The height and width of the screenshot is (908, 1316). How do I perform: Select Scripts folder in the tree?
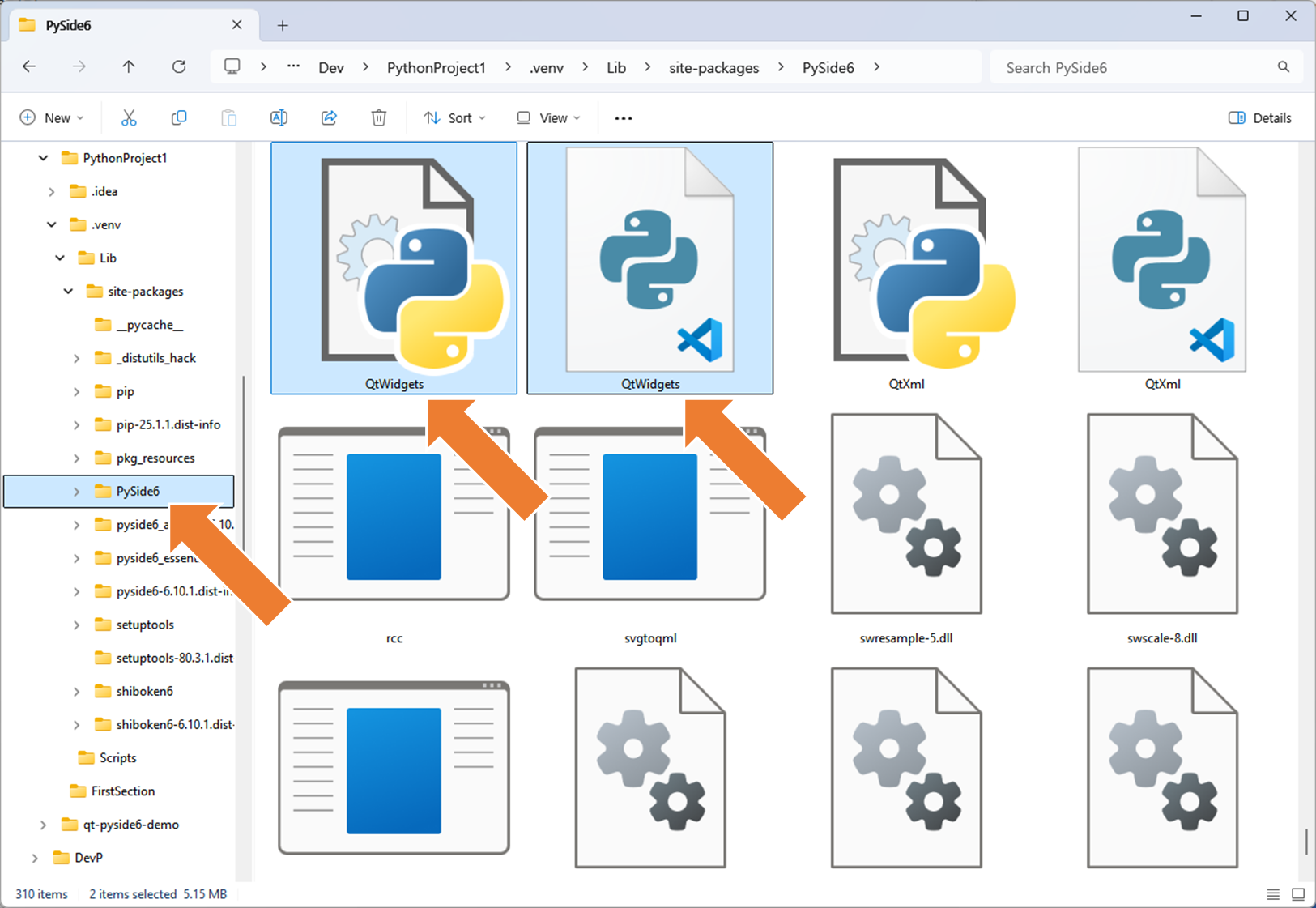(x=117, y=758)
